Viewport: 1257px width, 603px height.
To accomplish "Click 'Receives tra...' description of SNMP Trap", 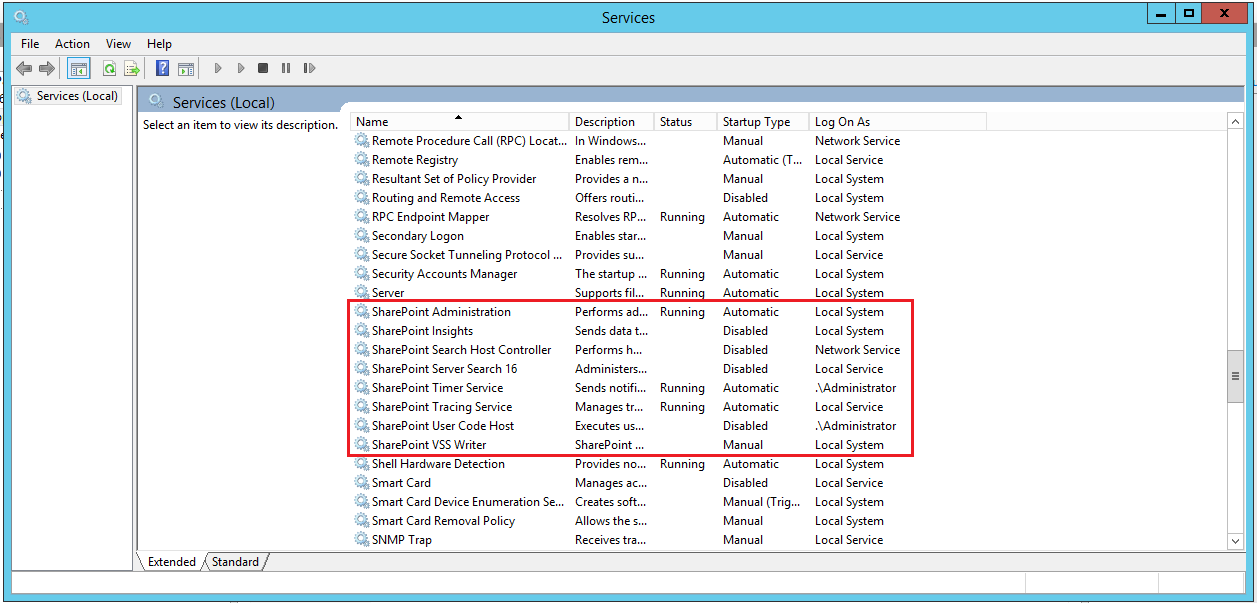I will [611, 540].
